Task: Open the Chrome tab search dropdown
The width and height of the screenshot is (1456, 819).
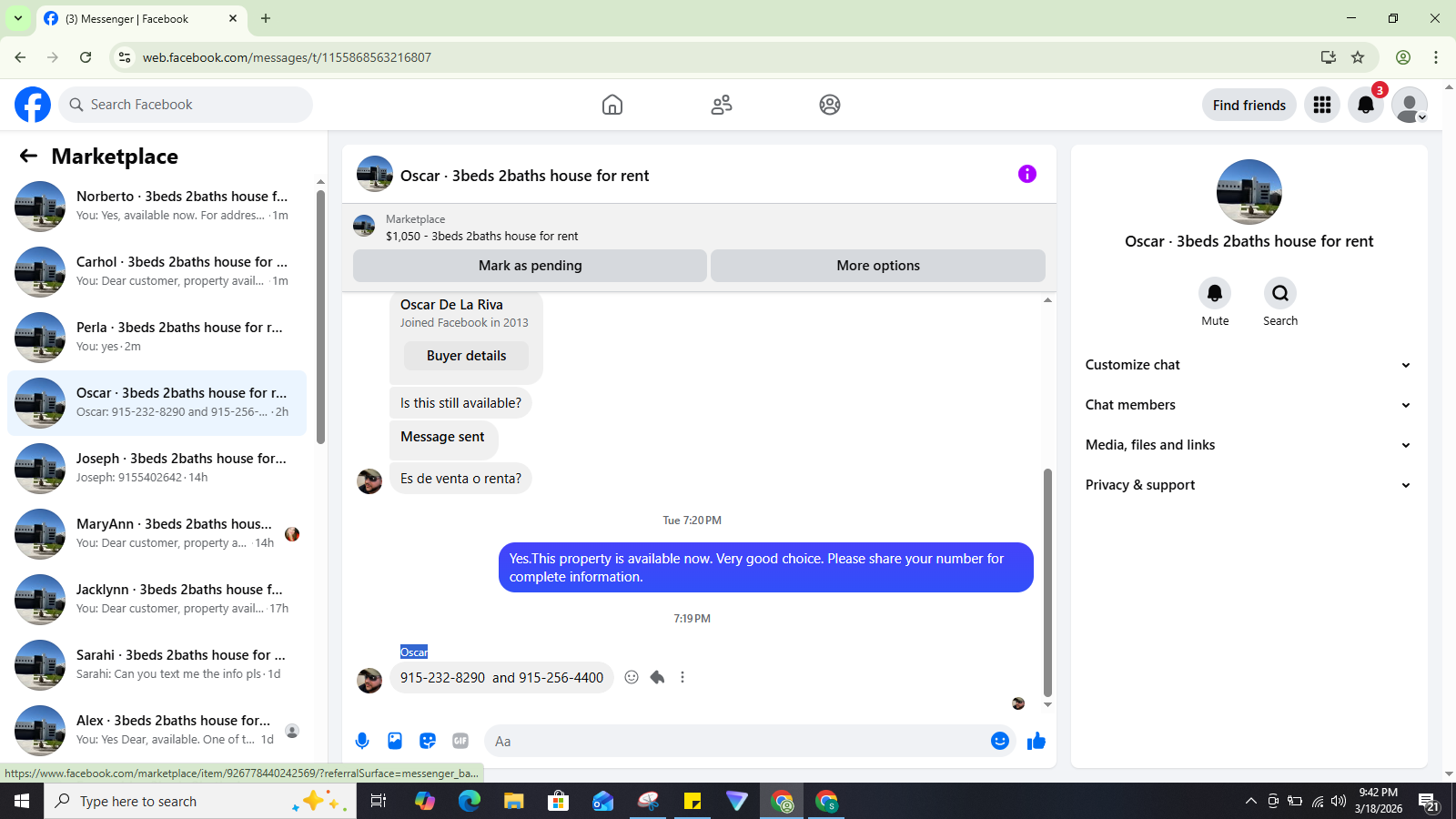Action: (18, 18)
